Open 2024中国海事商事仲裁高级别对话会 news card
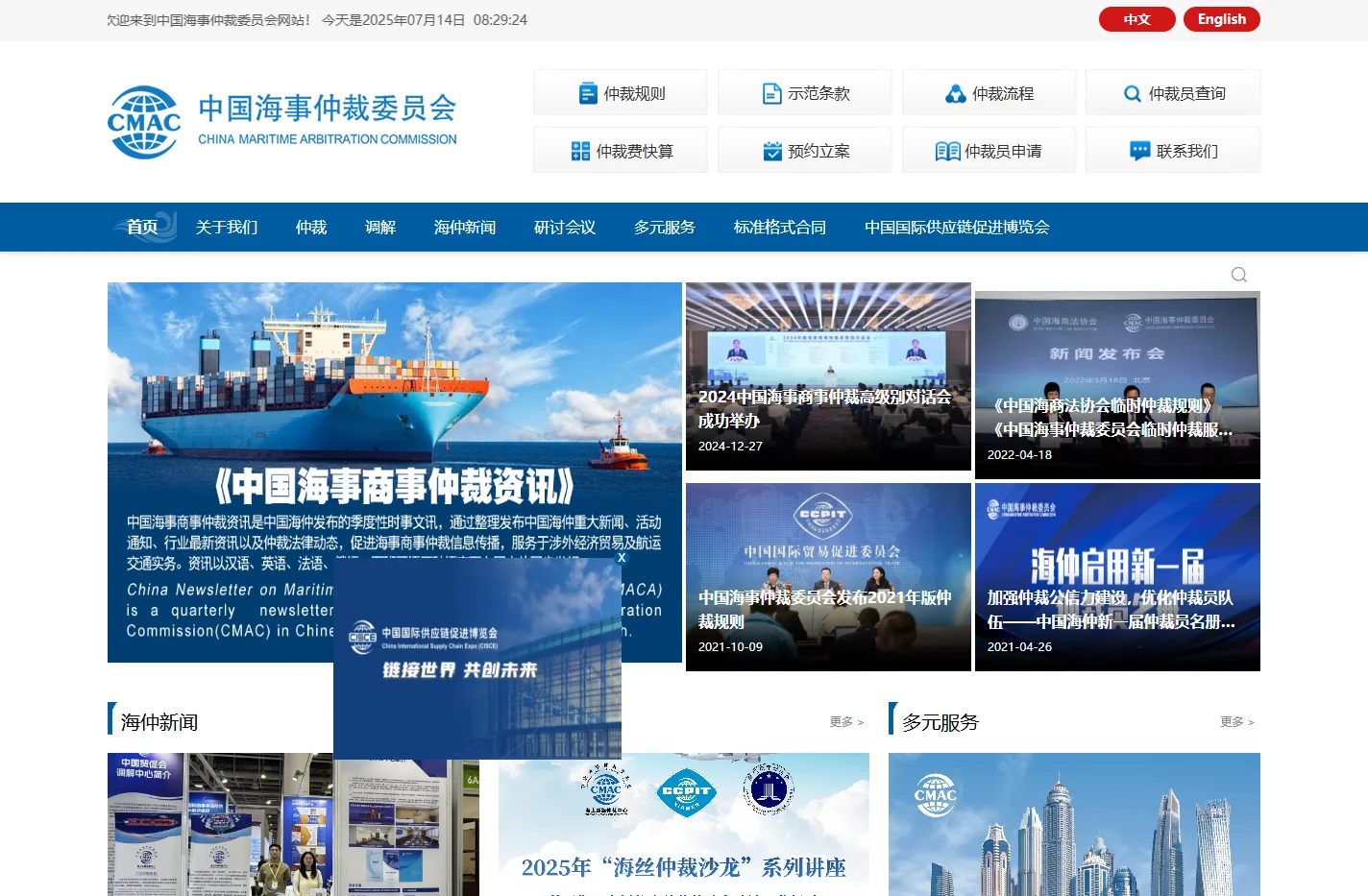Image resolution: width=1368 pixels, height=896 pixels. (x=828, y=376)
